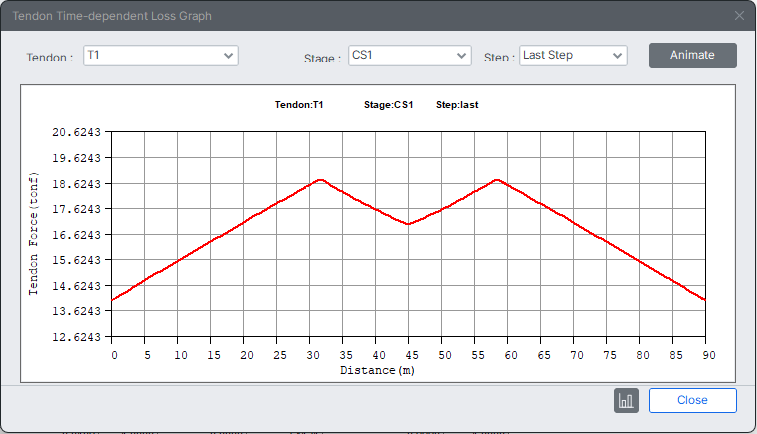
Task: Close dialog with the title bar X
Action: 739,16
